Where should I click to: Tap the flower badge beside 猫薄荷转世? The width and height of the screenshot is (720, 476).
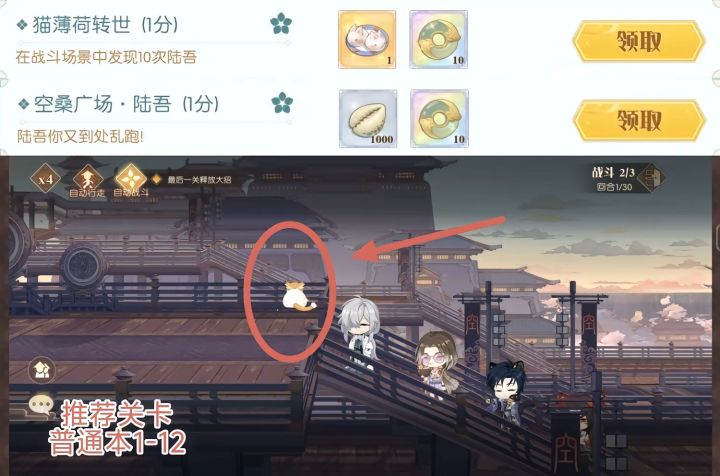[281, 23]
